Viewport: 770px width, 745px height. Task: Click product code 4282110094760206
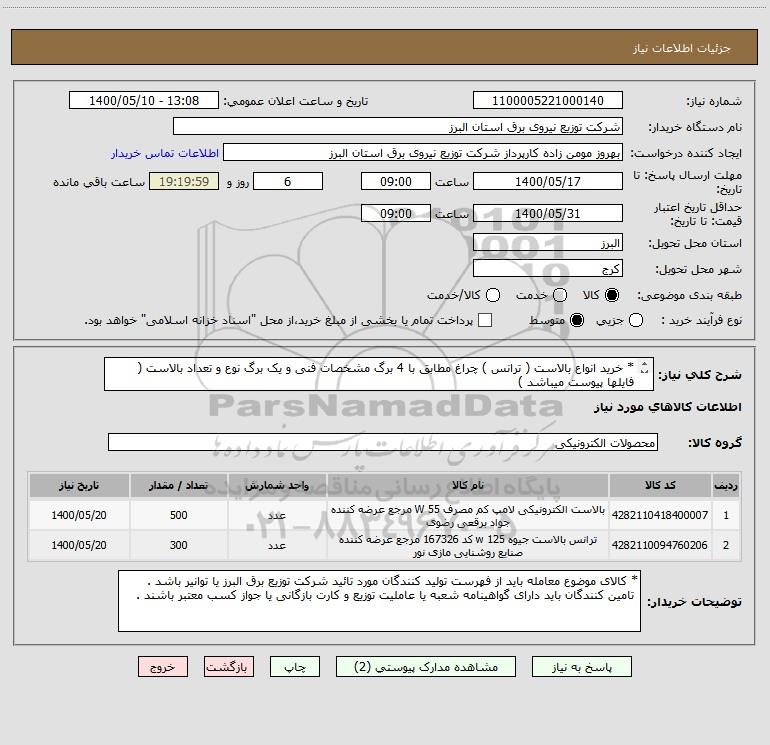660,545
